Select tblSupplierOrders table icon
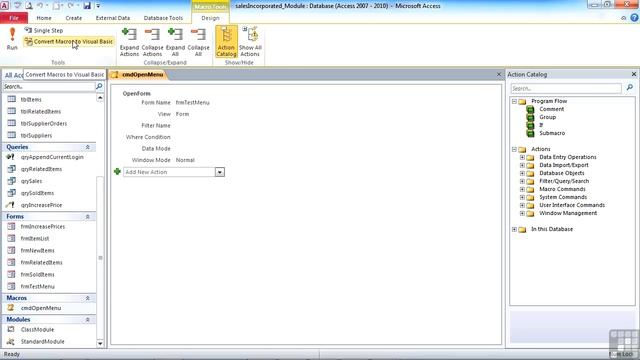Screen dimensions: 640x360 point(12,123)
